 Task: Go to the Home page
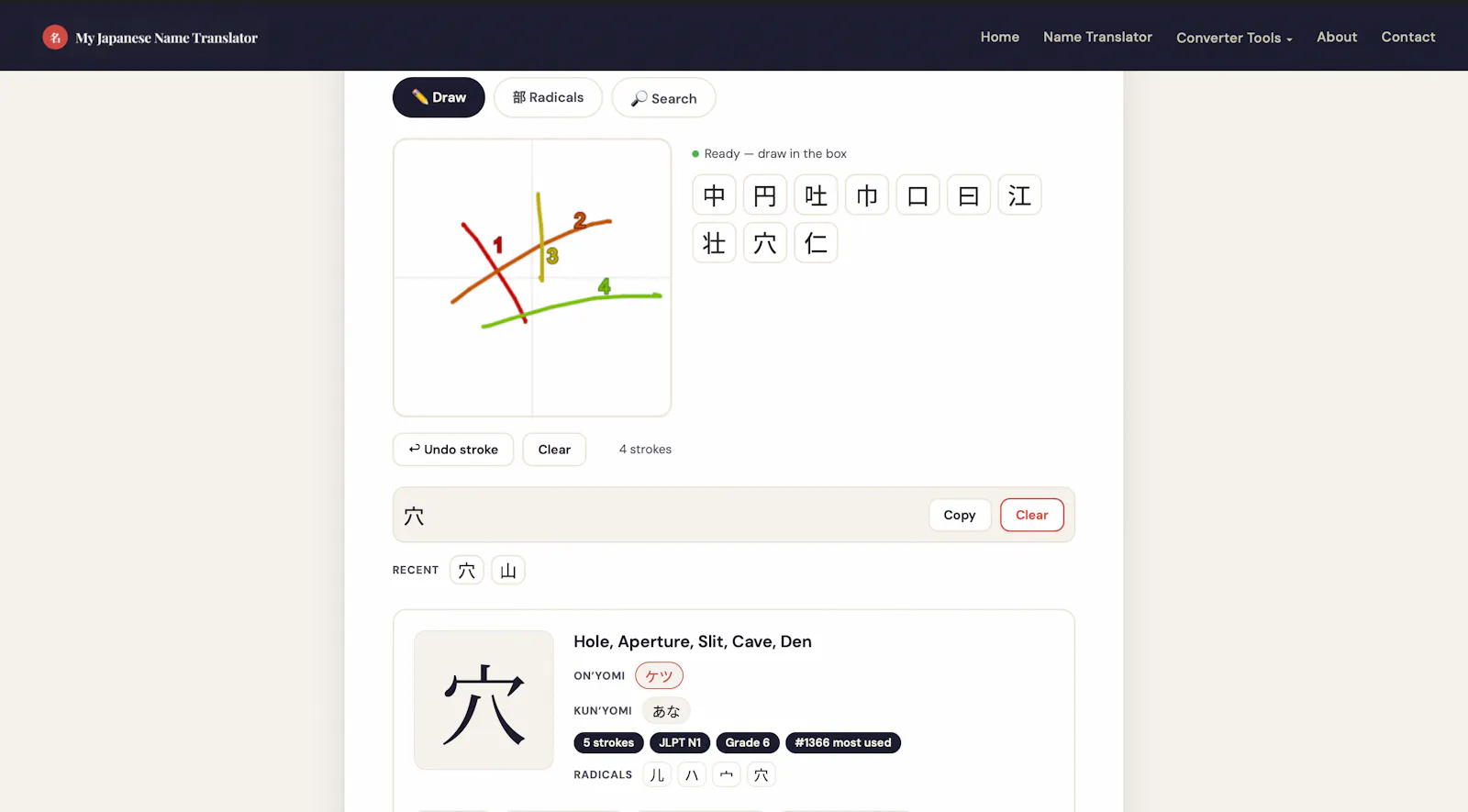point(999,37)
